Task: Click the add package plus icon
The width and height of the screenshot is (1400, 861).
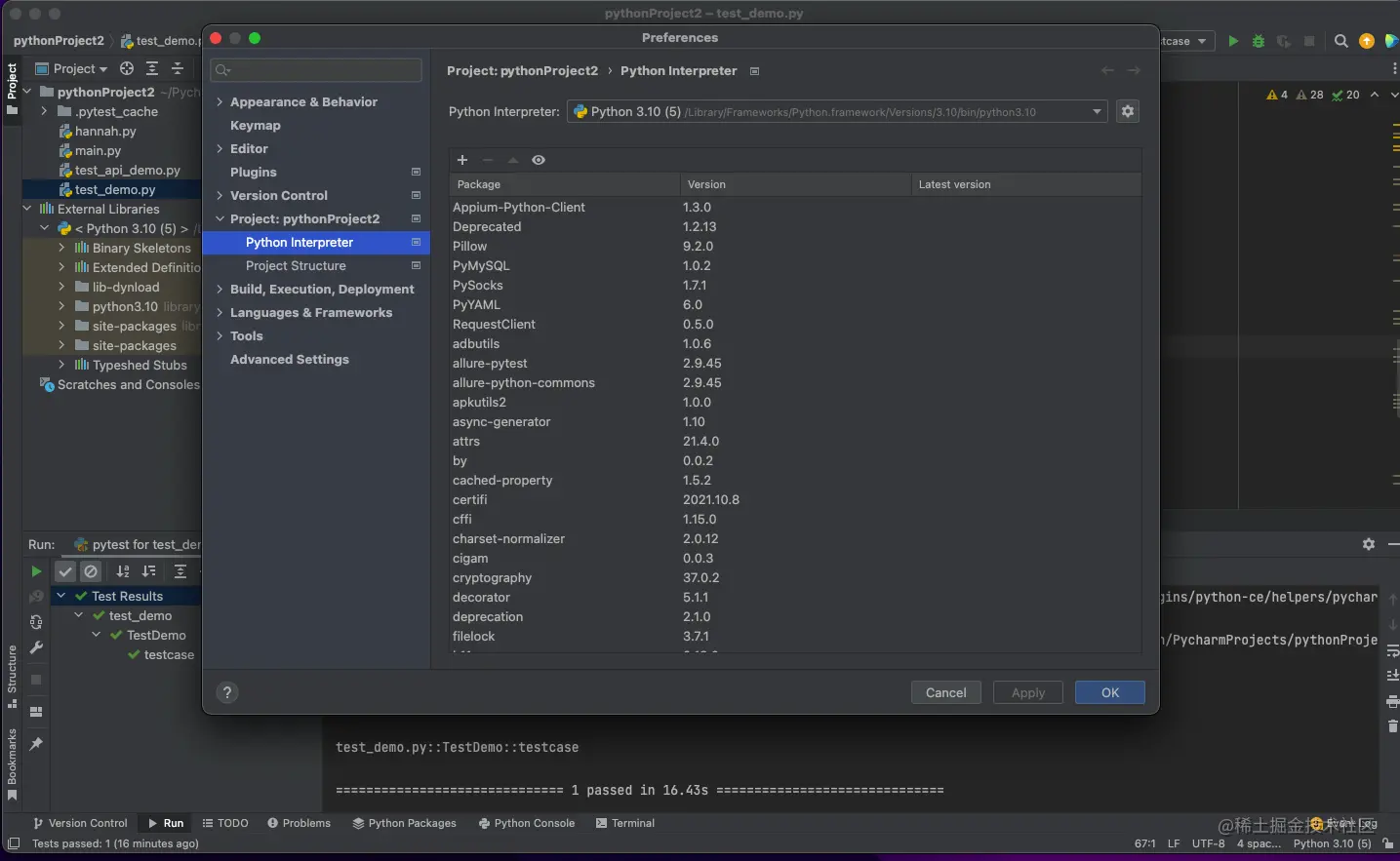Action: click(462, 160)
